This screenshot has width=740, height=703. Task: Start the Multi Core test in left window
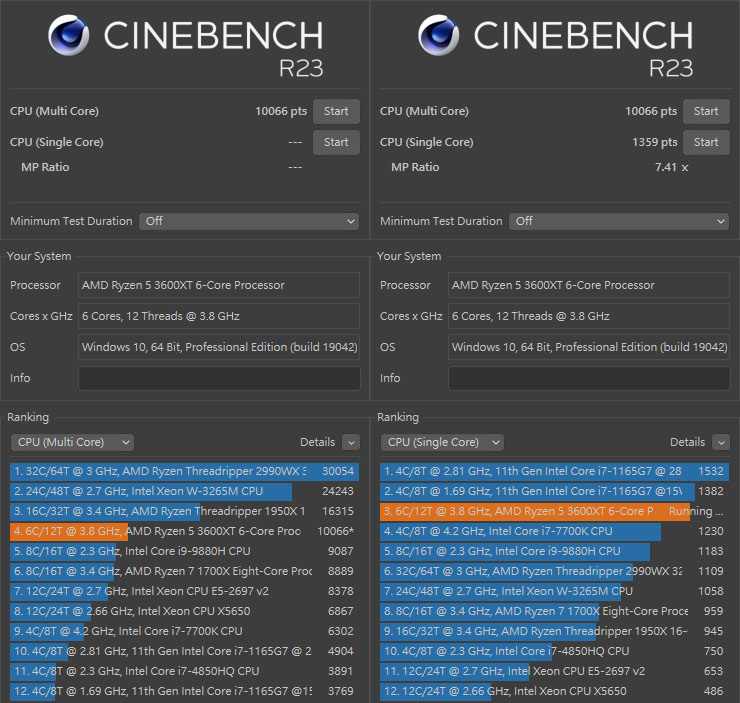point(336,111)
